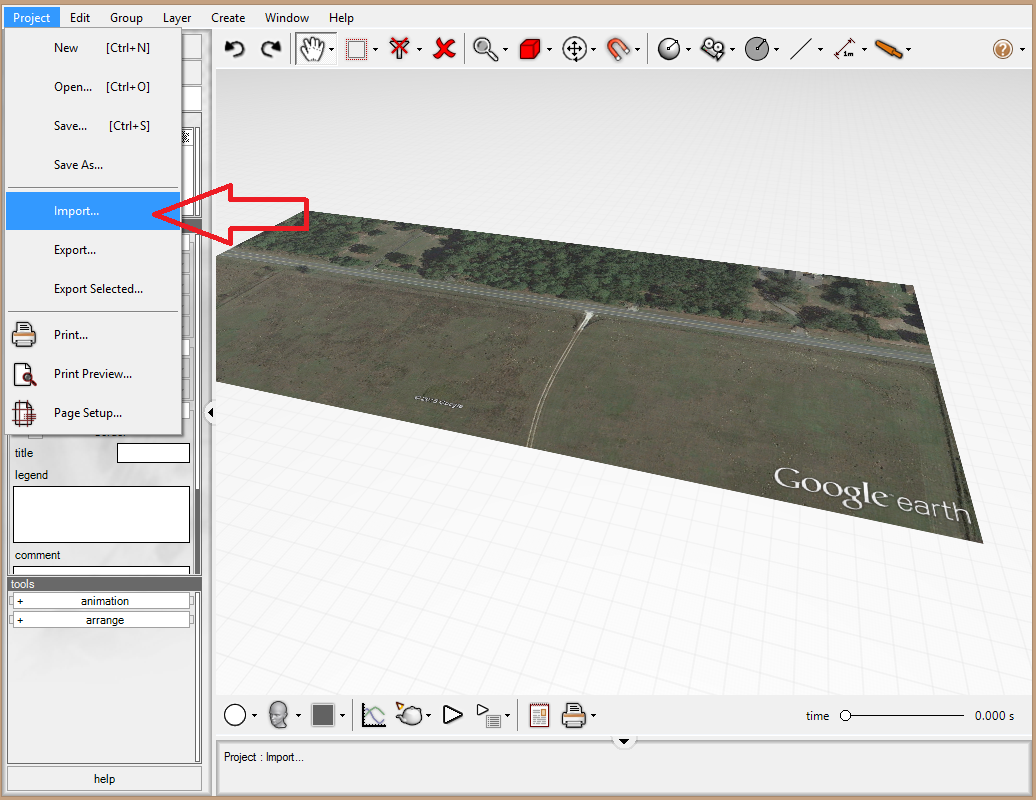Open the Project menu
Viewport: 1036px width, 800px height.
tap(31, 18)
